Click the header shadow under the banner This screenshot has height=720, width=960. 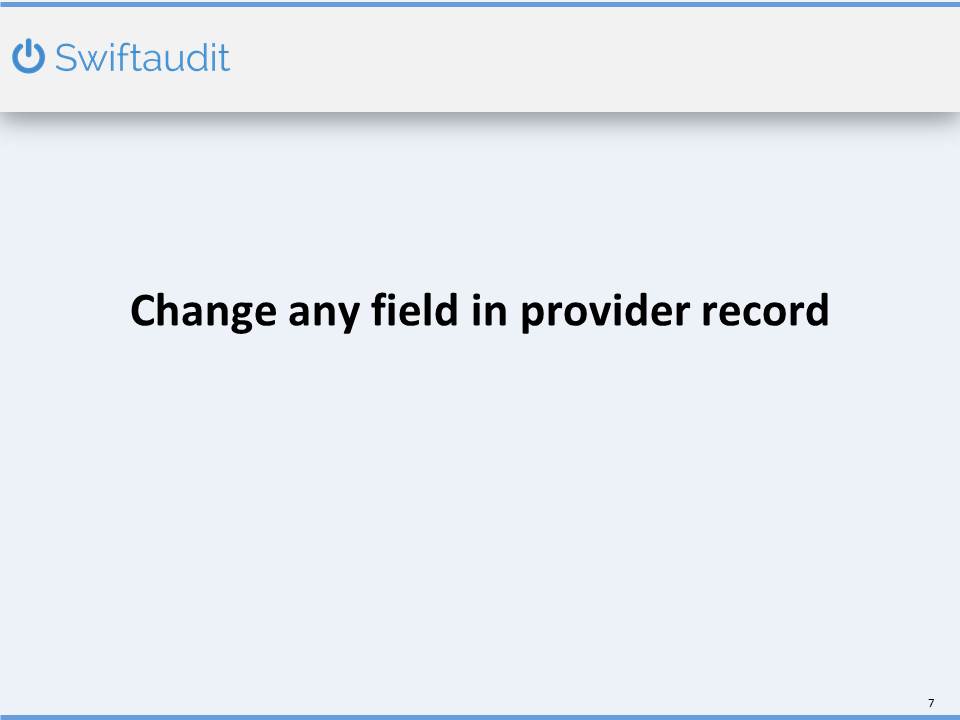480,119
